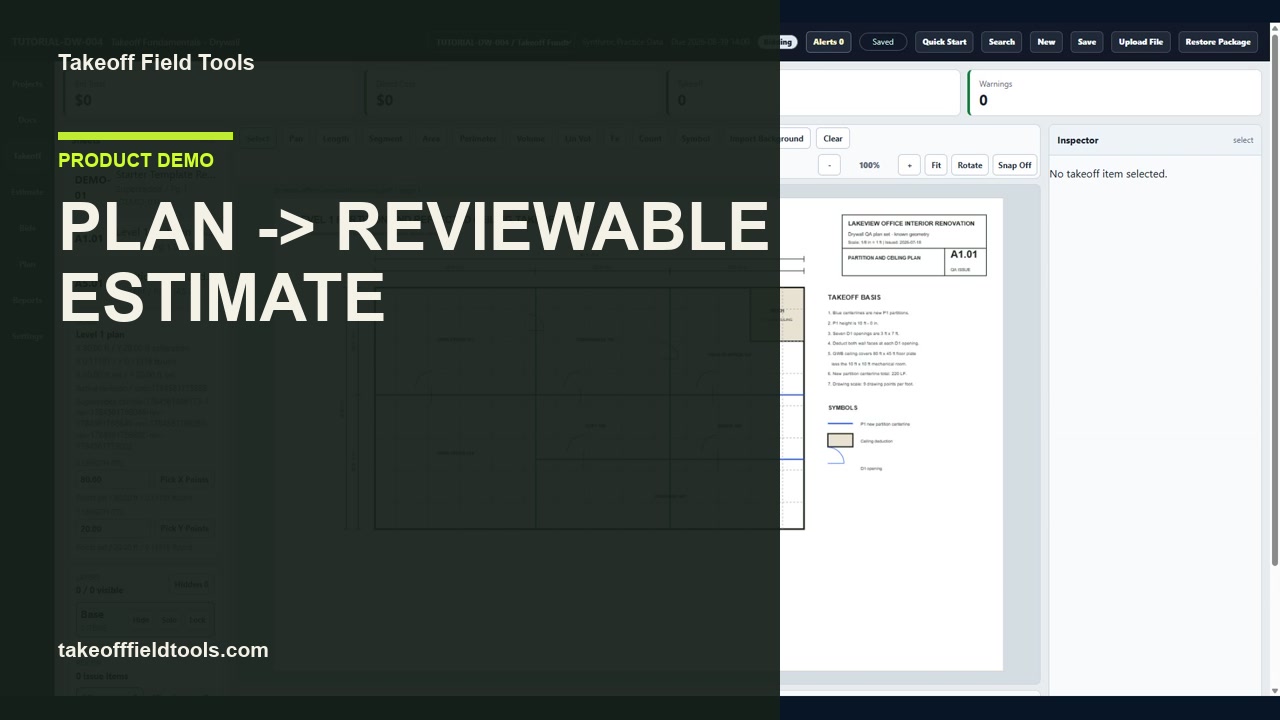Click the Search button in header
Image resolution: width=1280 pixels, height=720 pixels.
click(1002, 42)
